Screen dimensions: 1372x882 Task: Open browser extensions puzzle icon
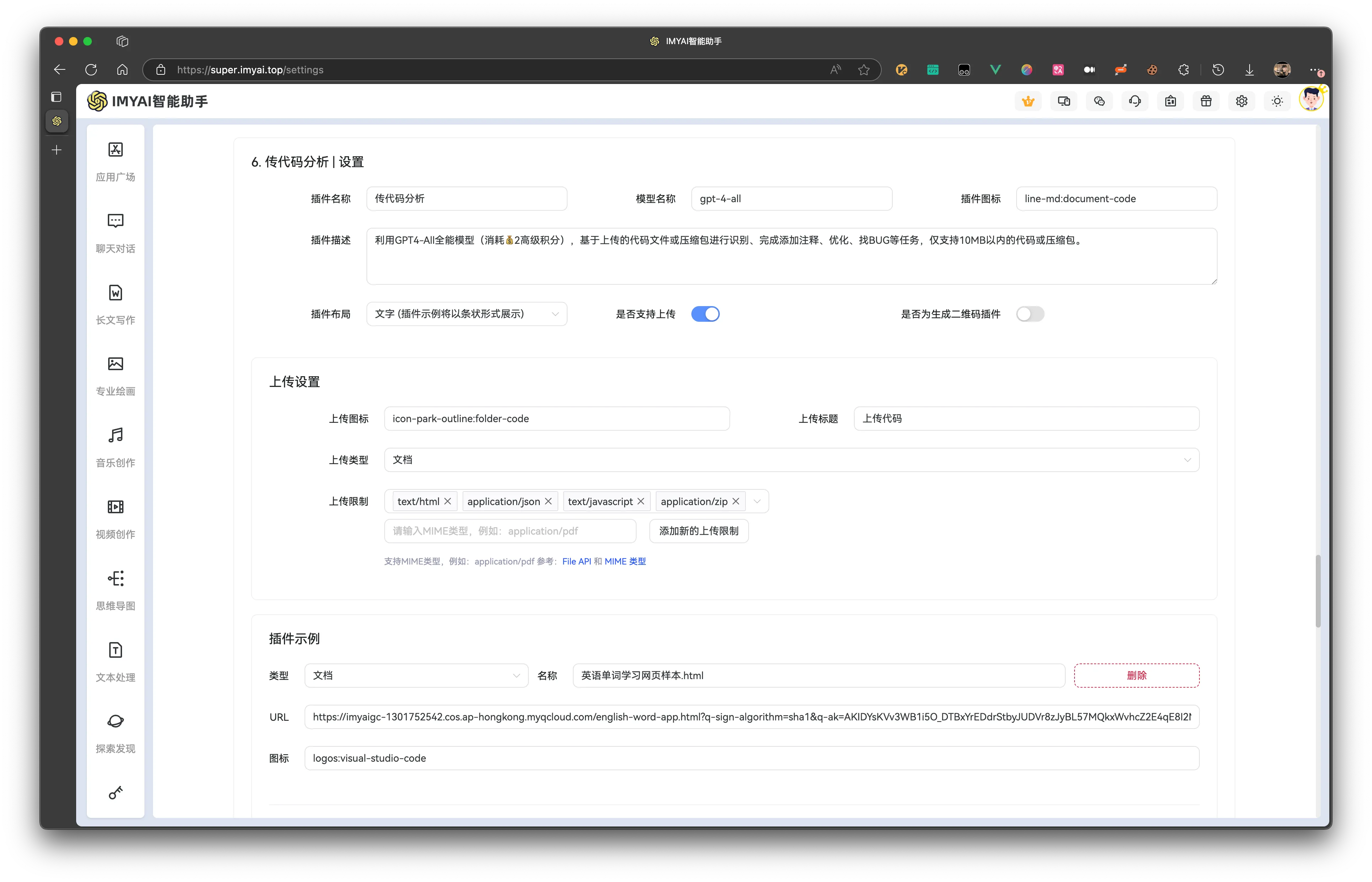1184,70
